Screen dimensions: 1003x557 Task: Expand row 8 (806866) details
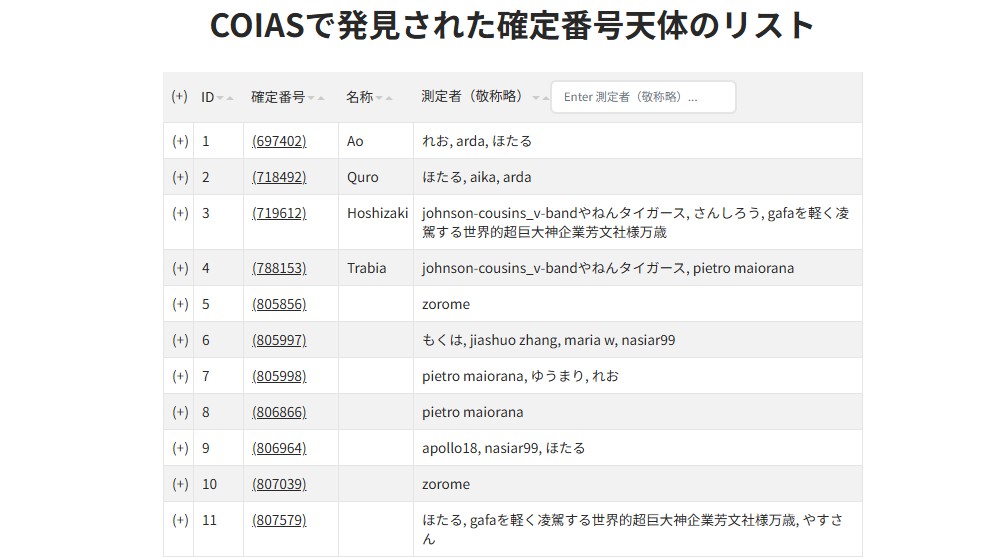pos(180,412)
